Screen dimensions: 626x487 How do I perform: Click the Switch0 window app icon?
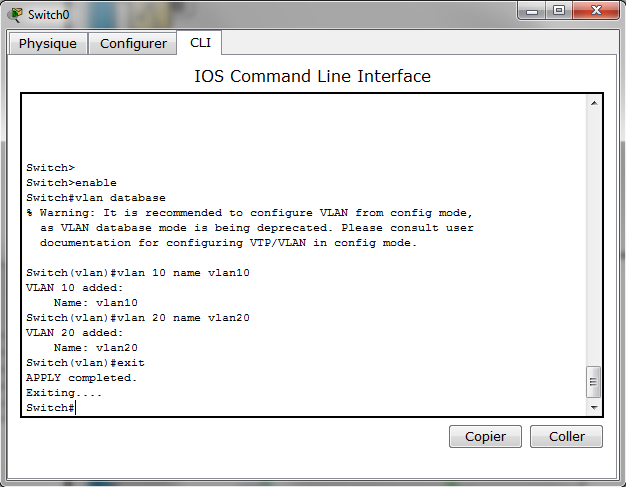[x=15, y=14]
